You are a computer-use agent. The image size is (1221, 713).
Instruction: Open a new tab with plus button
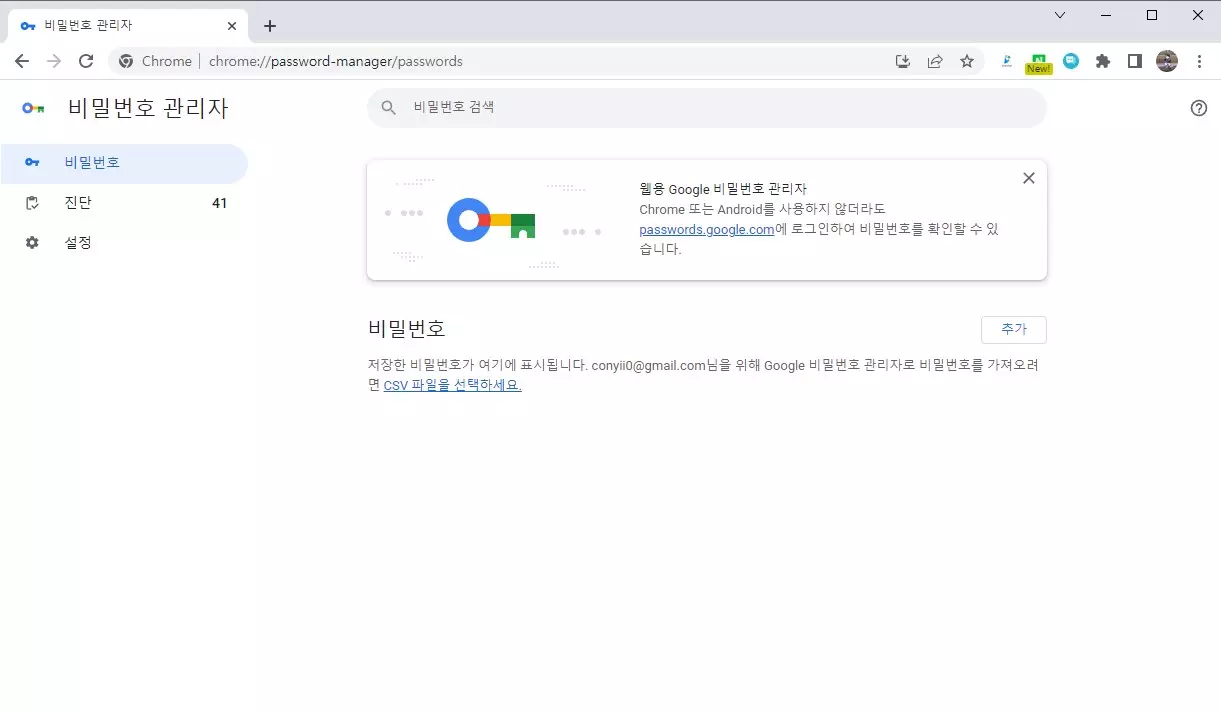coord(269,26)
